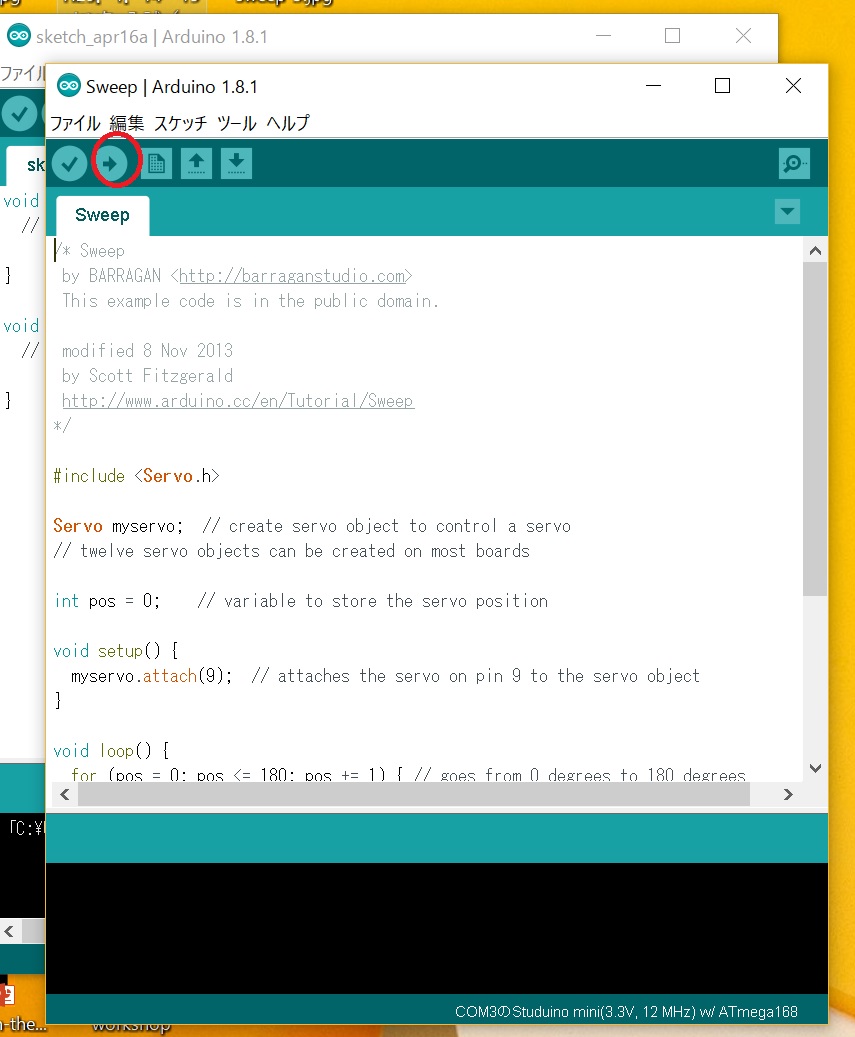Click Verify button in background sketch_apr16a window
Viewport: 855px width, 1037px height.
point(18,113)
